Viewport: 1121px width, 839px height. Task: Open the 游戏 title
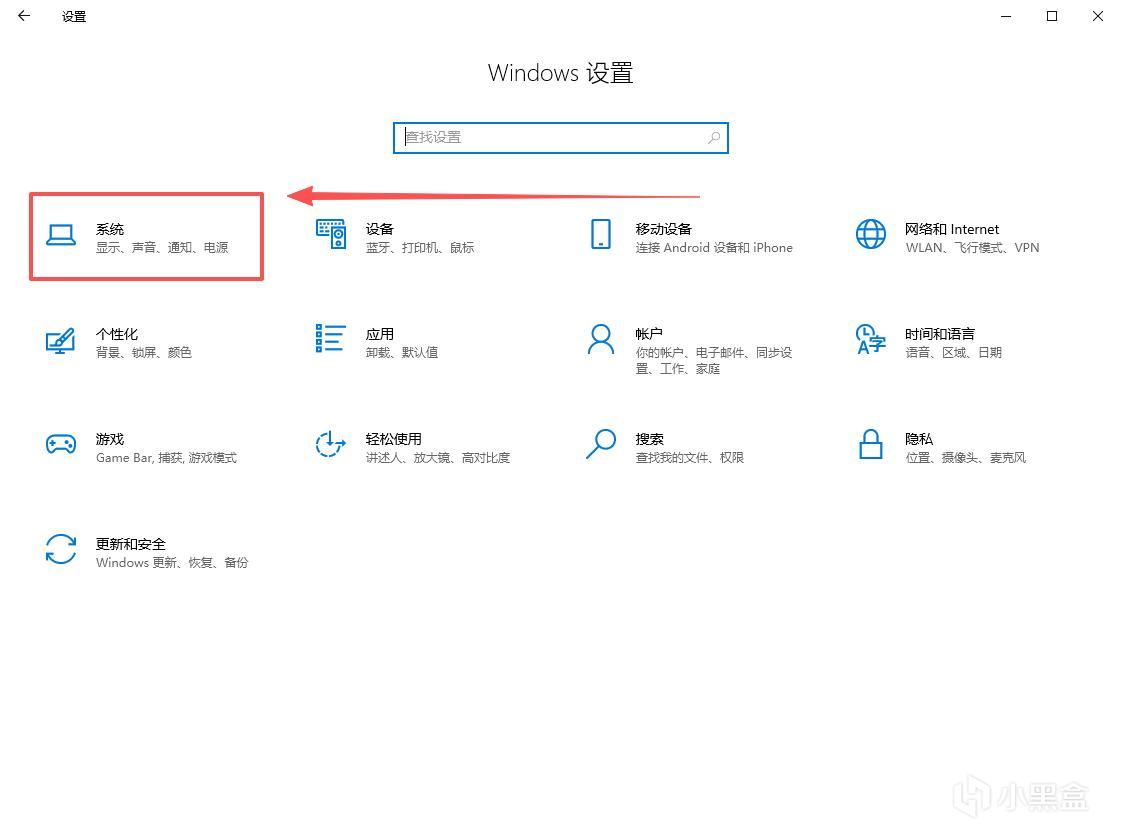click(x=110, y=439)
